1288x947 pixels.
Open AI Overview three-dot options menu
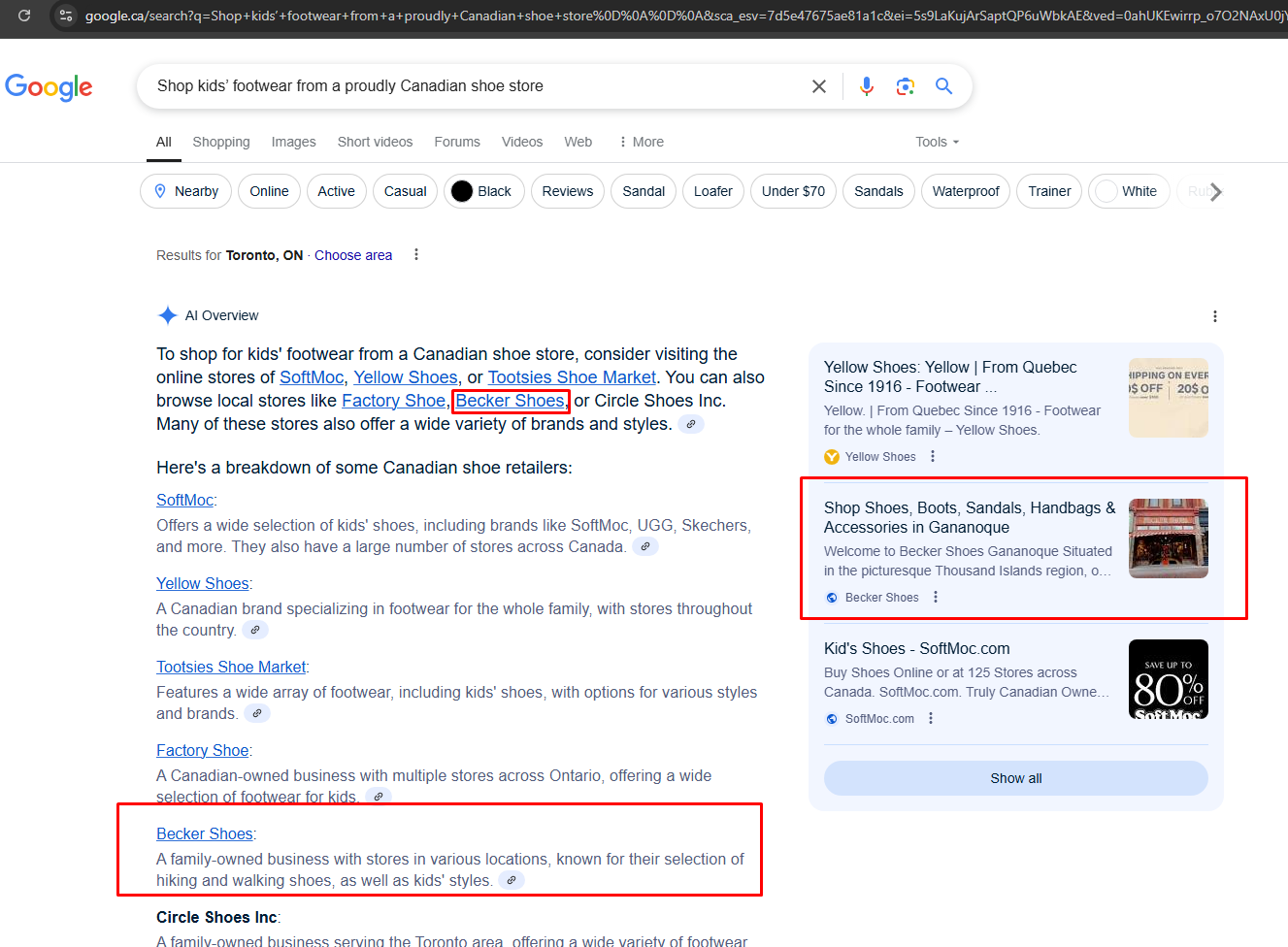(x=1214, y=316)
